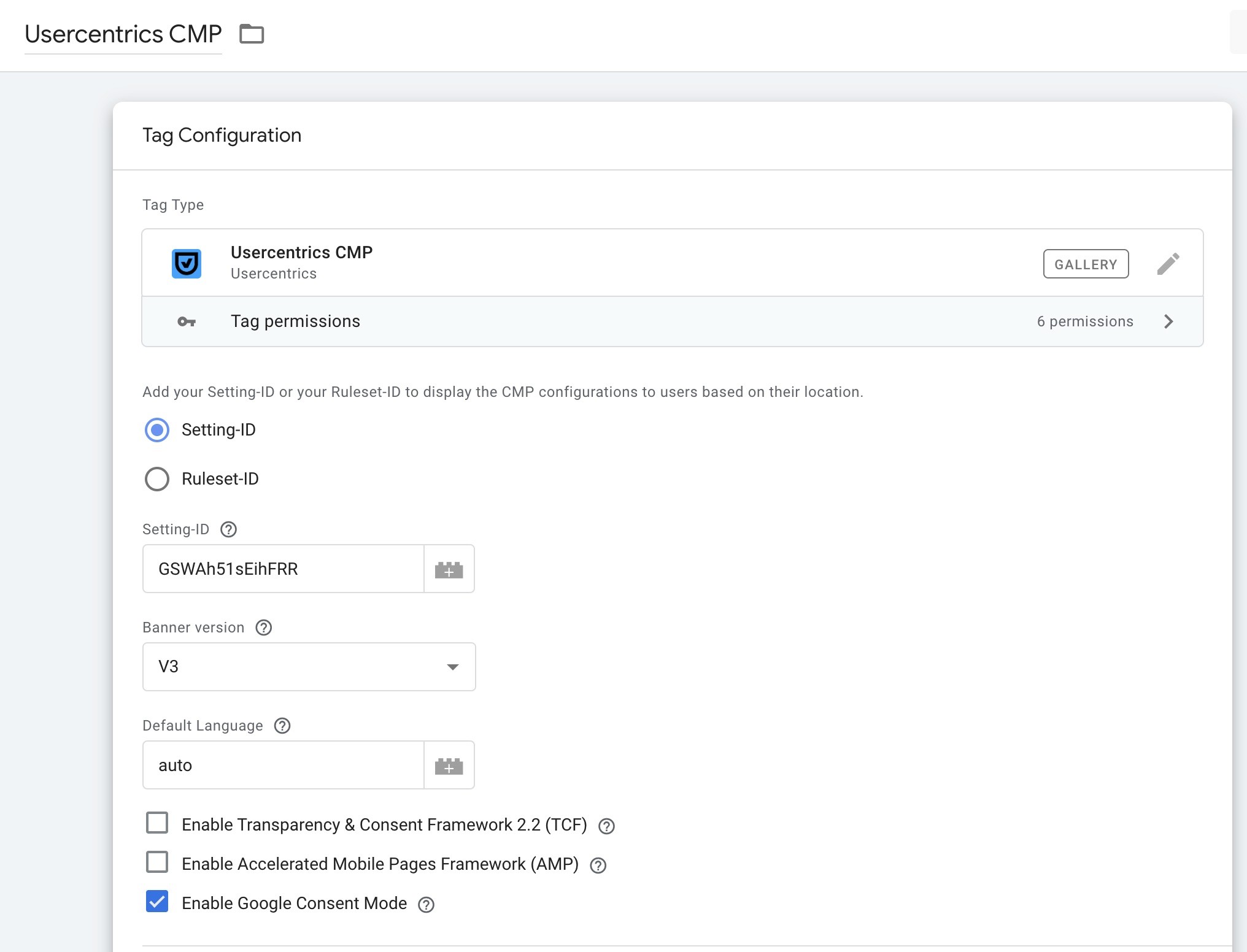Click help icon next to Default Language
The width and height of the screenshot is (1247, 952).
pyautogui.click(x=282, y=726)
